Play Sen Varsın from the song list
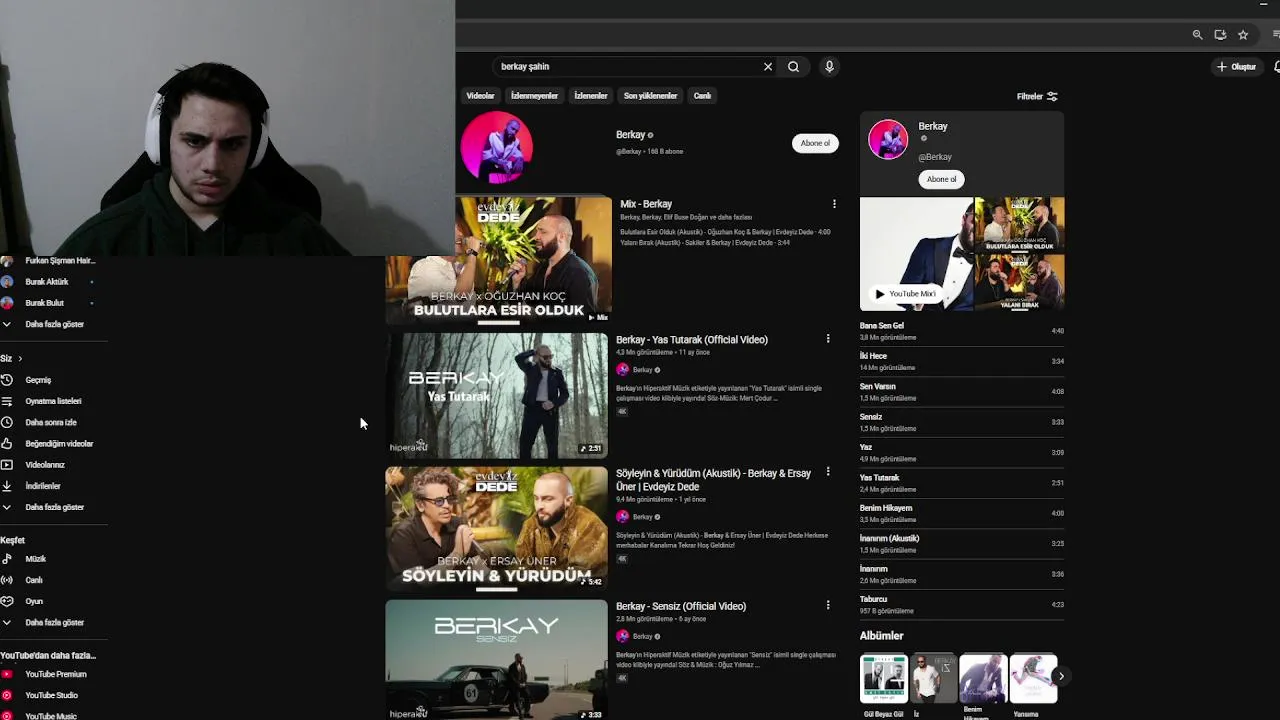1280x720 pixels. pos(962,392)
